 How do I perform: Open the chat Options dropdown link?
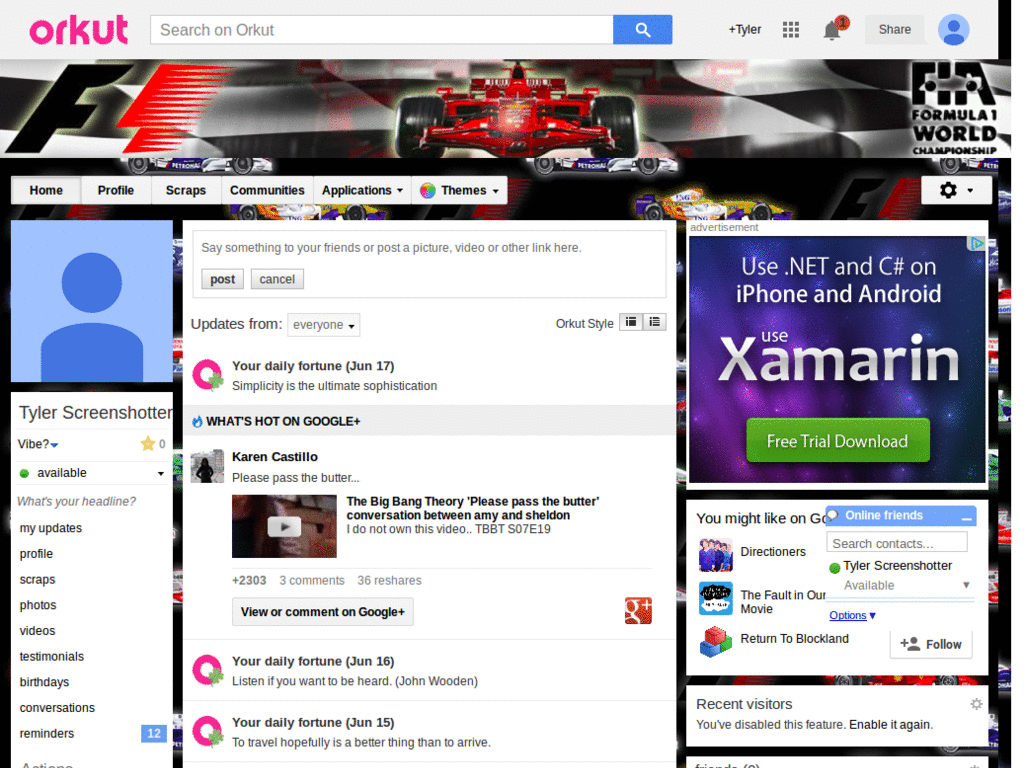pyautogui.click(x=852, y=615)
